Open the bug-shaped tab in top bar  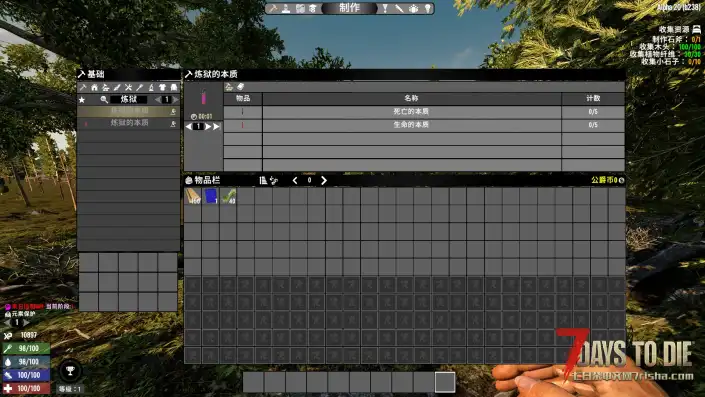[x=413, y=9]
